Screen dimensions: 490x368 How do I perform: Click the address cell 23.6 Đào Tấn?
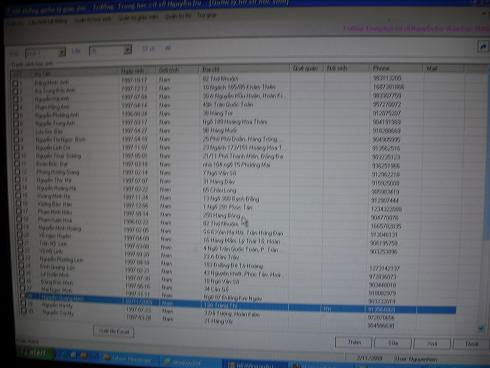pos(221,257)
